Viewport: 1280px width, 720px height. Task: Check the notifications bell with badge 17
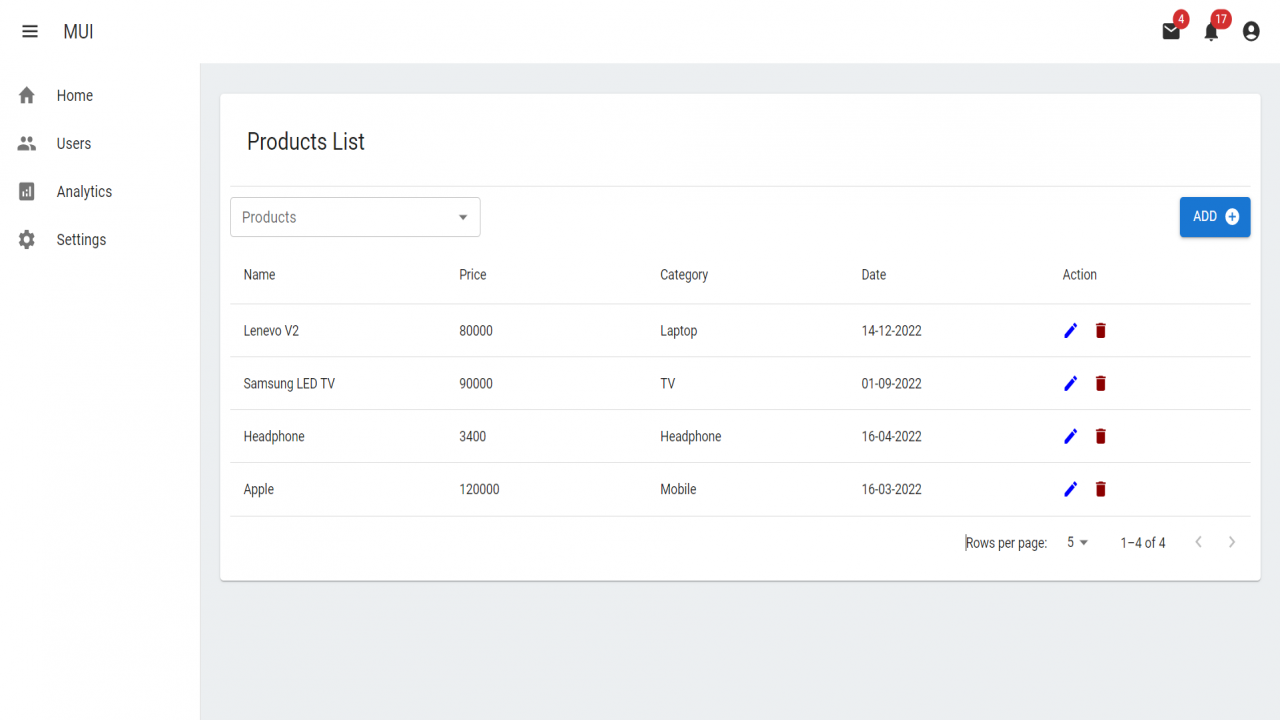pos(1211,31)
